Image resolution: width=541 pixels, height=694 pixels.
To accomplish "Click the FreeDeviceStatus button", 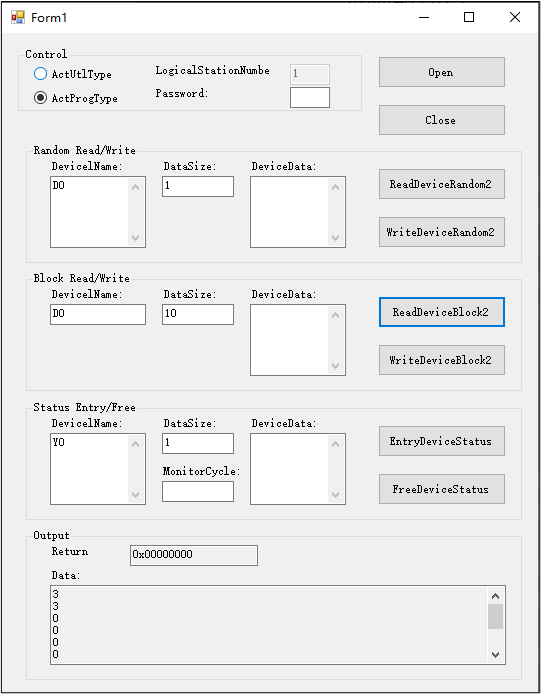I will (x=441, y=489).
